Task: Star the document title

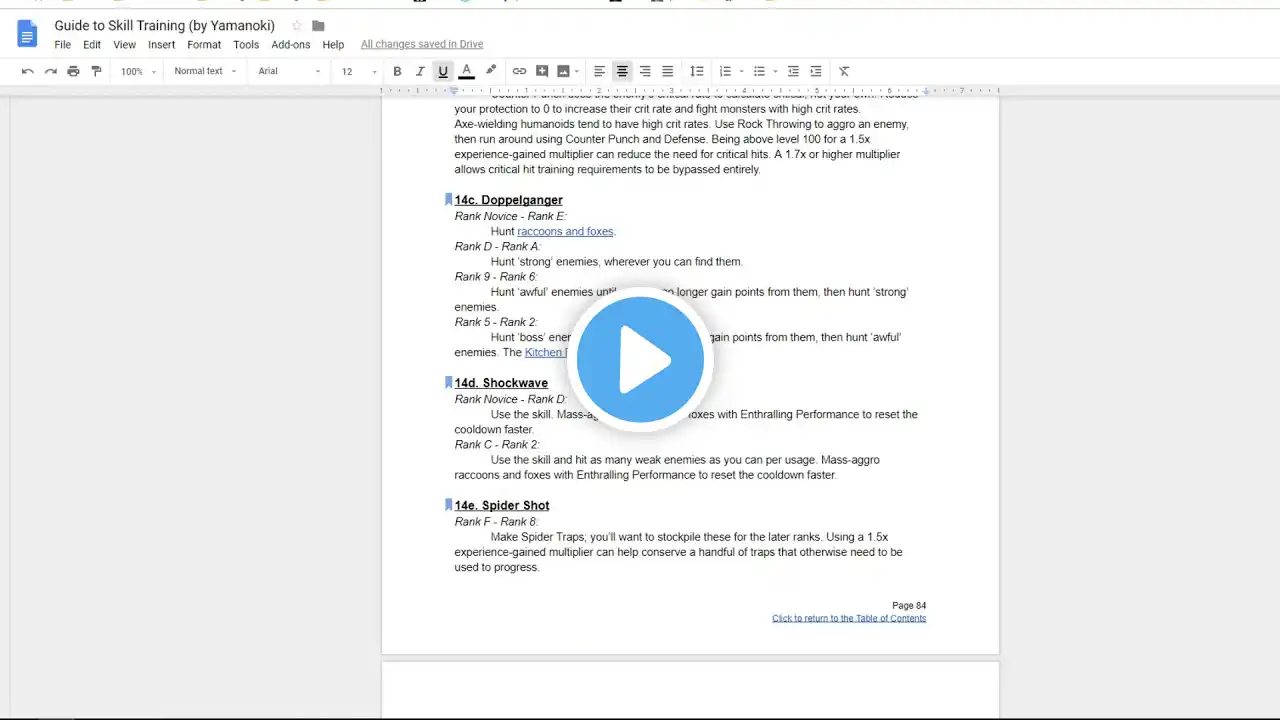Action: click(x=296, y=26)
